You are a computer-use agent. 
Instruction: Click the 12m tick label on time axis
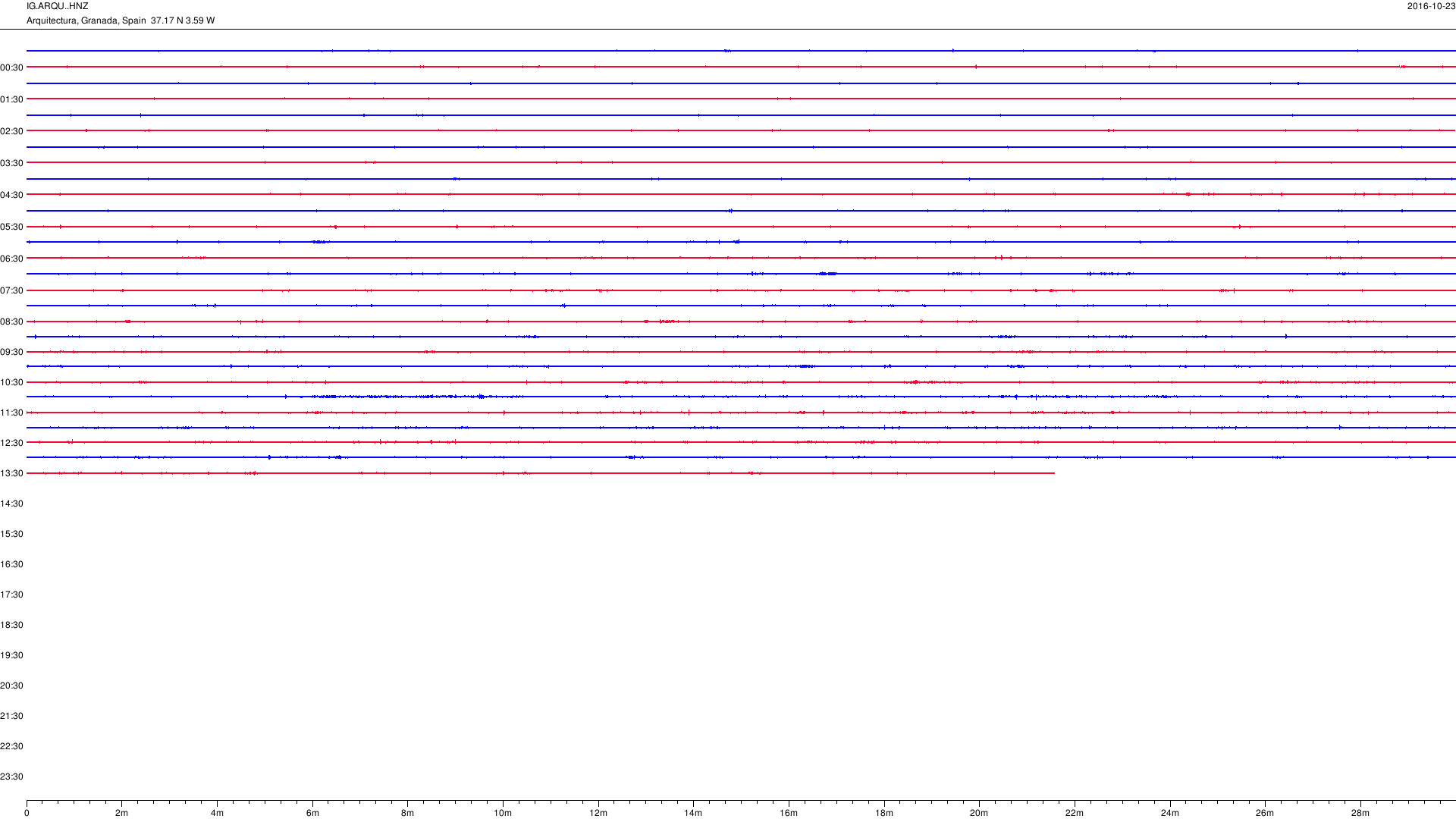click(x=598, y=813)
